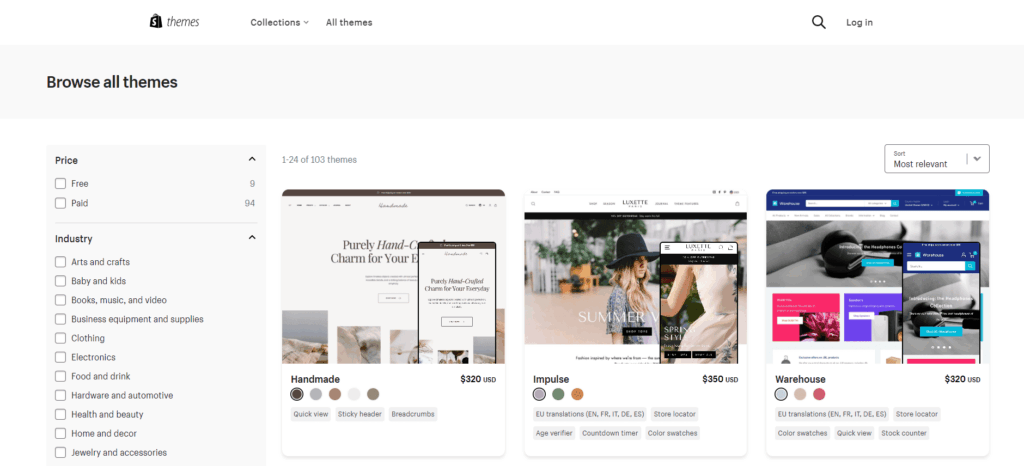
Task: Collapse the Industry filter section
Action: [x=252, y=238]
